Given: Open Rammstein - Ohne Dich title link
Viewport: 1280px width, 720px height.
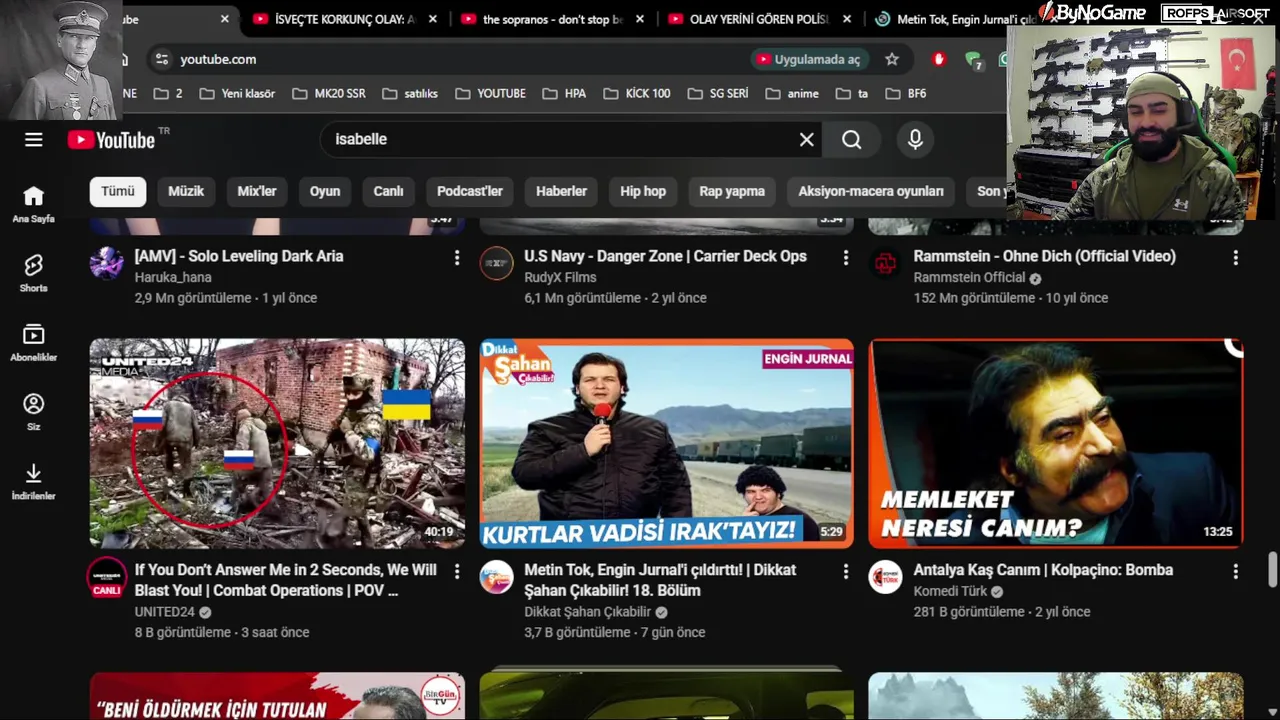Looking at the screenshot, I should [1044, 256].
